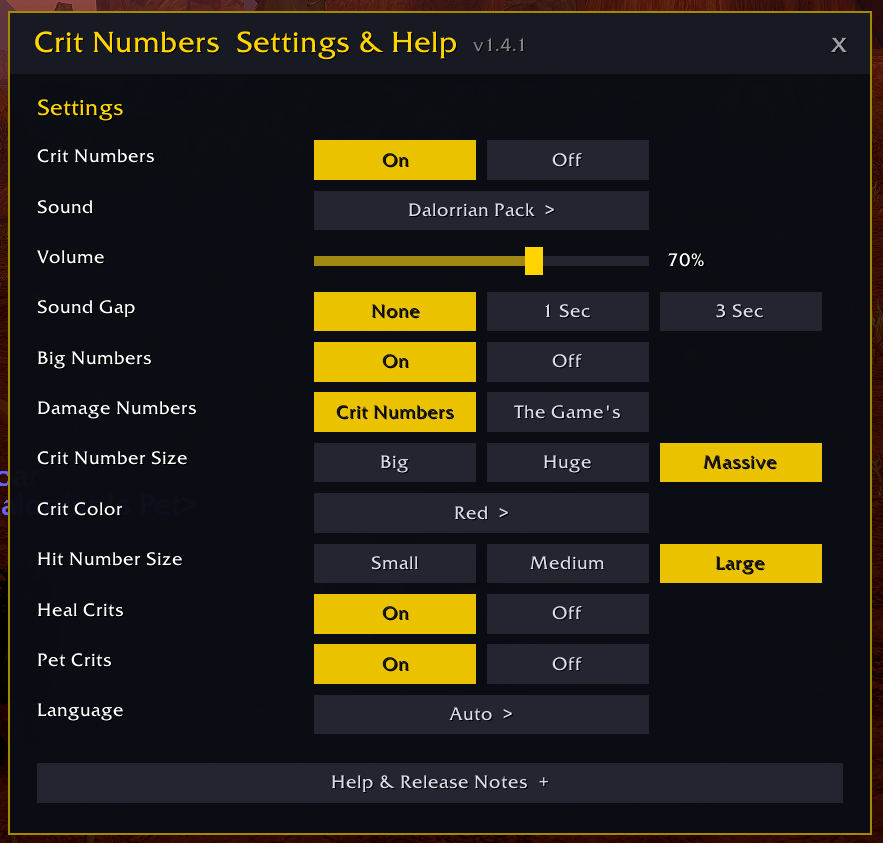883x843 pixels.
Task: Choose The Game's damage numbers
Action: click(x=568, y=412)
